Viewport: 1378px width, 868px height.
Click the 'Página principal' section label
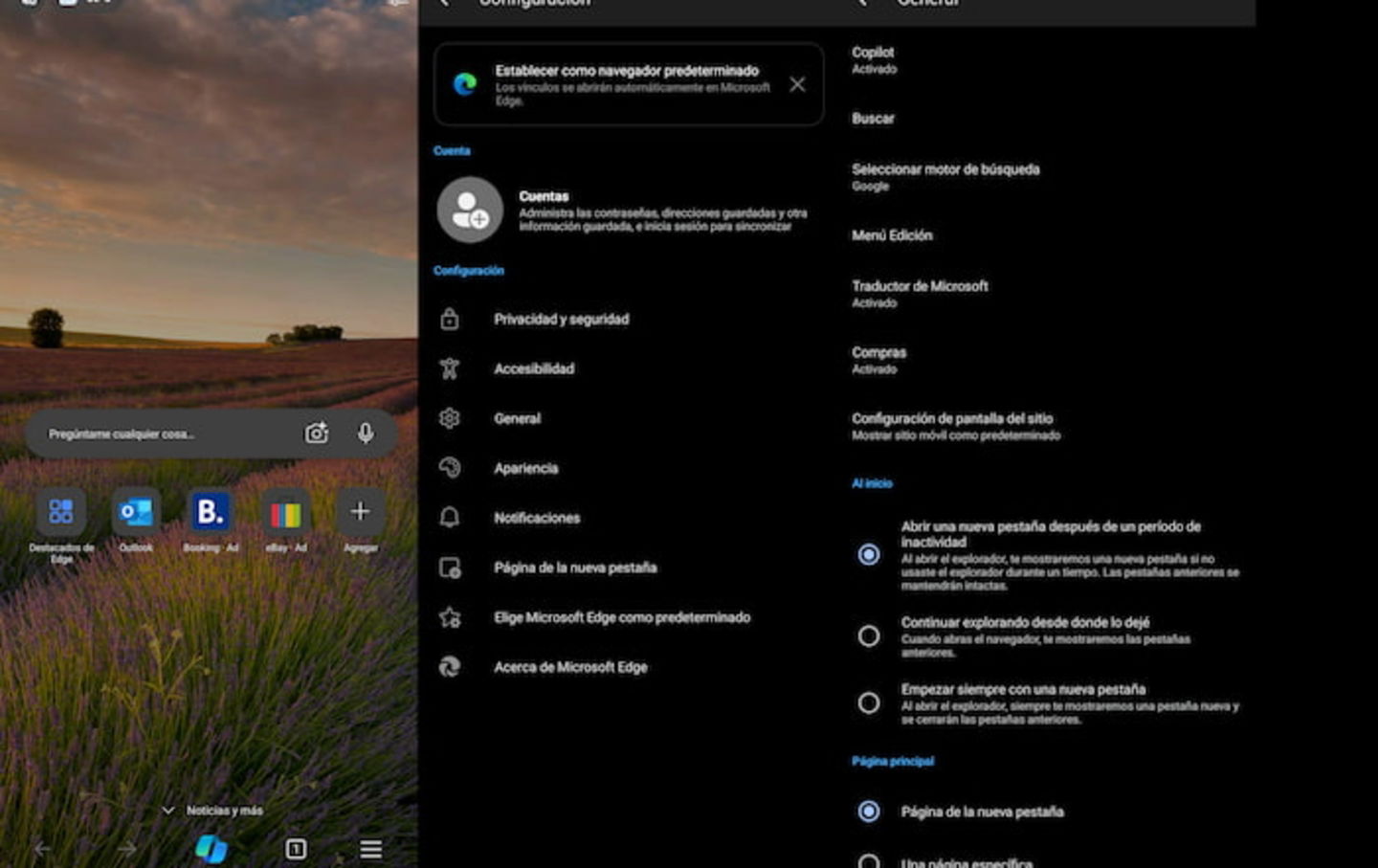[893, 761]
